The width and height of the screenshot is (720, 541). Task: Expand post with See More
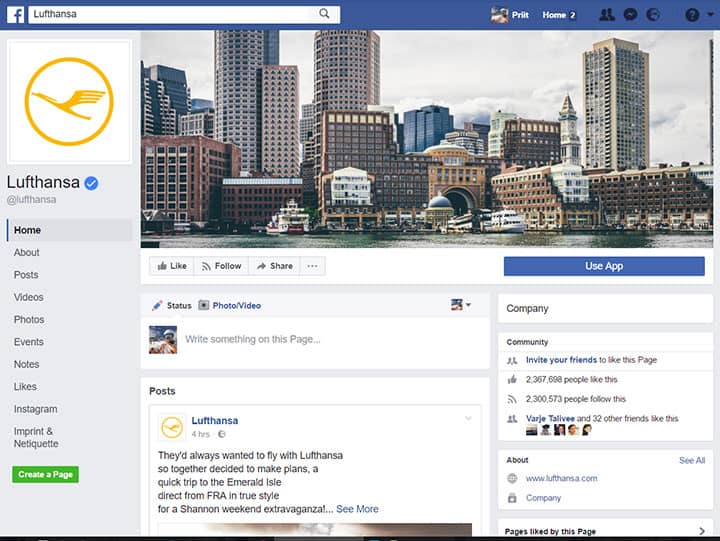click(357, 509)
